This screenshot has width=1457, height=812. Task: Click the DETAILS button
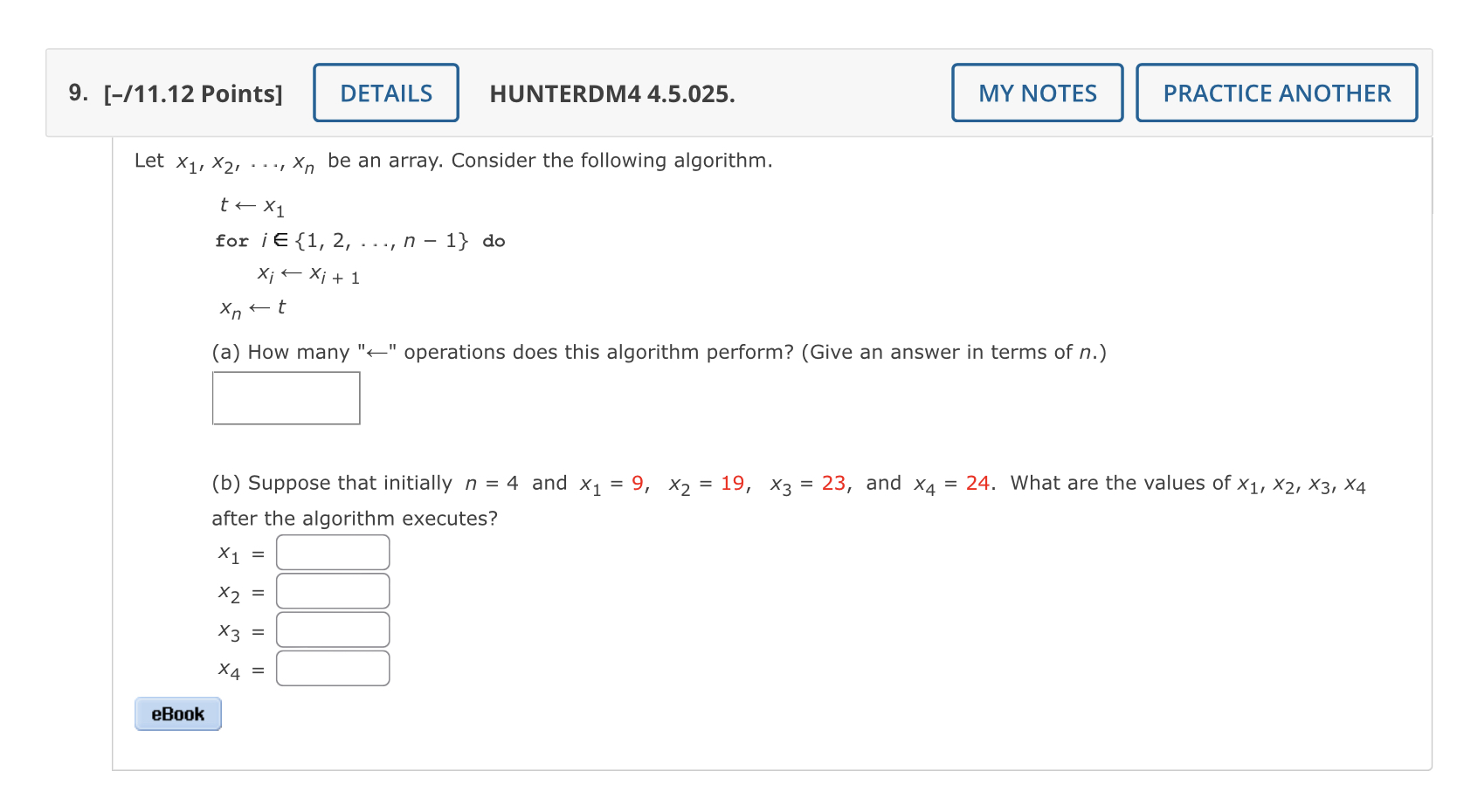(x=385, y=93)
